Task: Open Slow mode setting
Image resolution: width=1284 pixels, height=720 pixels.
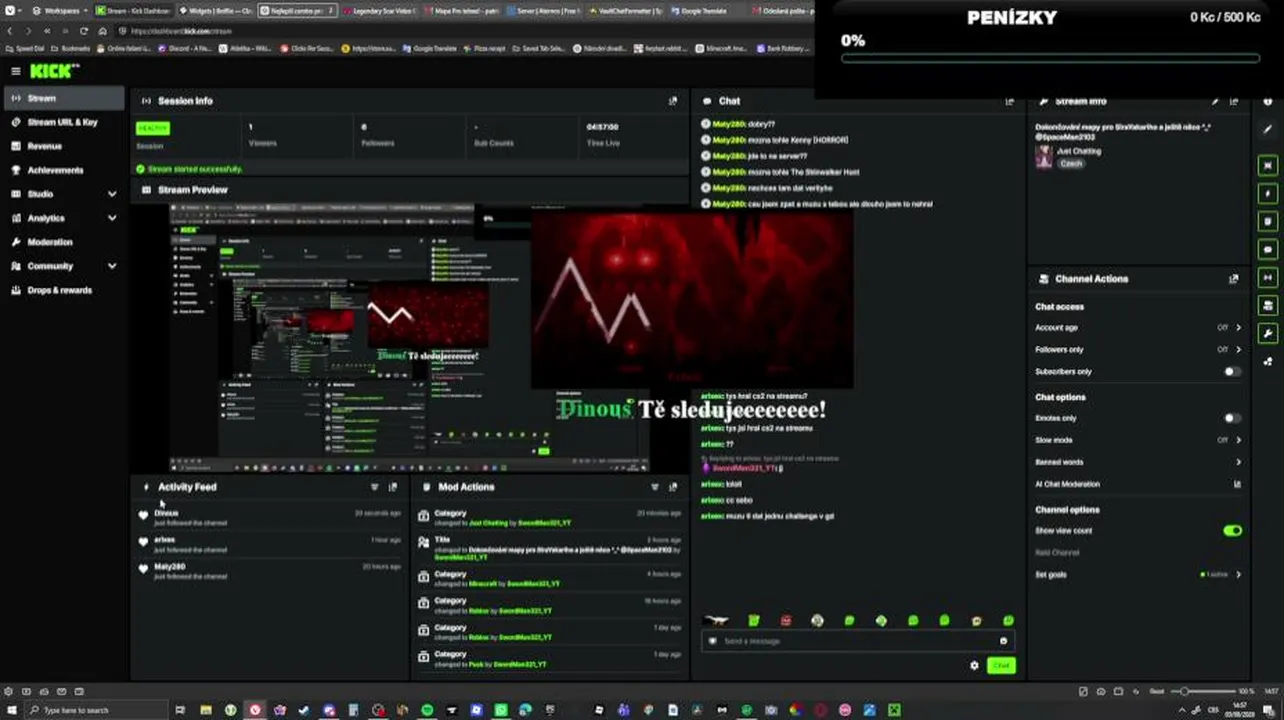Action: point(1138,440)
